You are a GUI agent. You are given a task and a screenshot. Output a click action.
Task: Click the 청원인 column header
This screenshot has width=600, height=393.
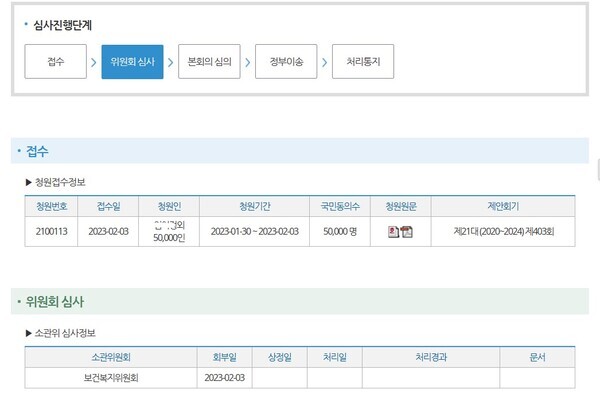pyautogui.click(x=169, y=206)
